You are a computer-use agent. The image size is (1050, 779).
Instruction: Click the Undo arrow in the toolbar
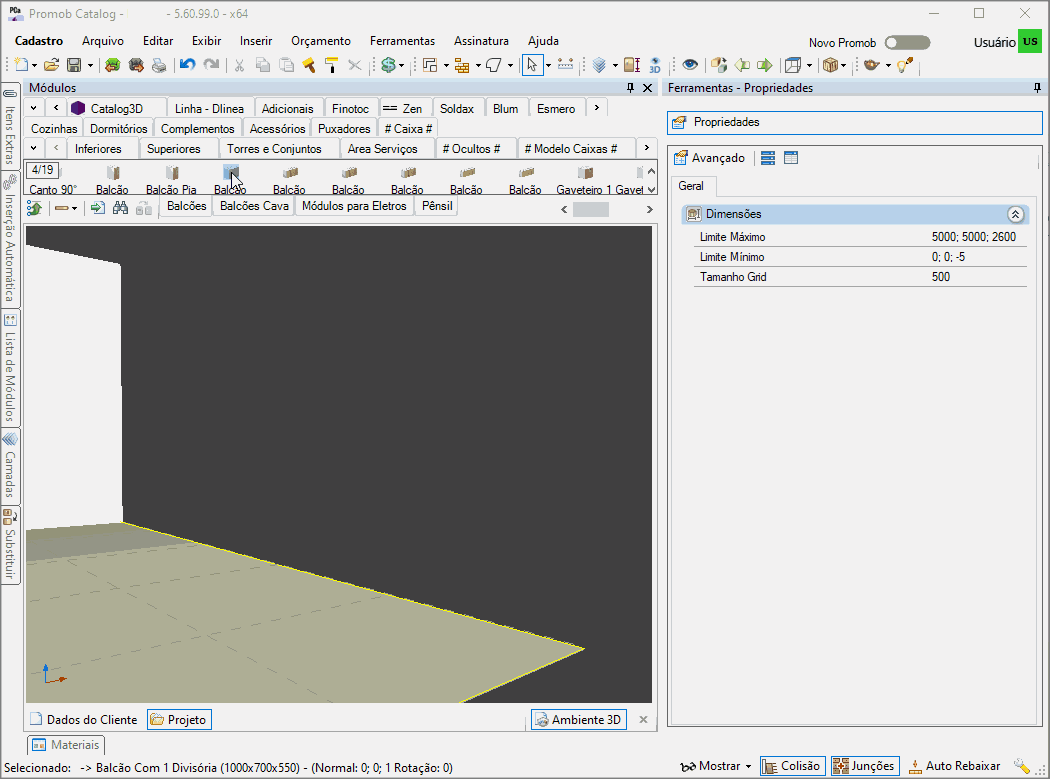188,65
